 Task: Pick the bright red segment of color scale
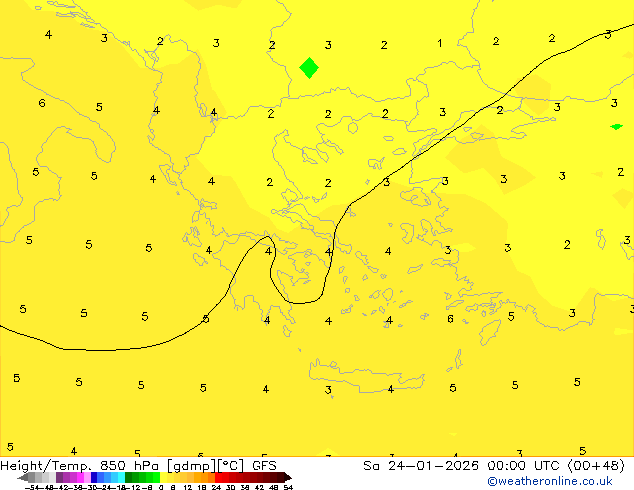(222, 477)
